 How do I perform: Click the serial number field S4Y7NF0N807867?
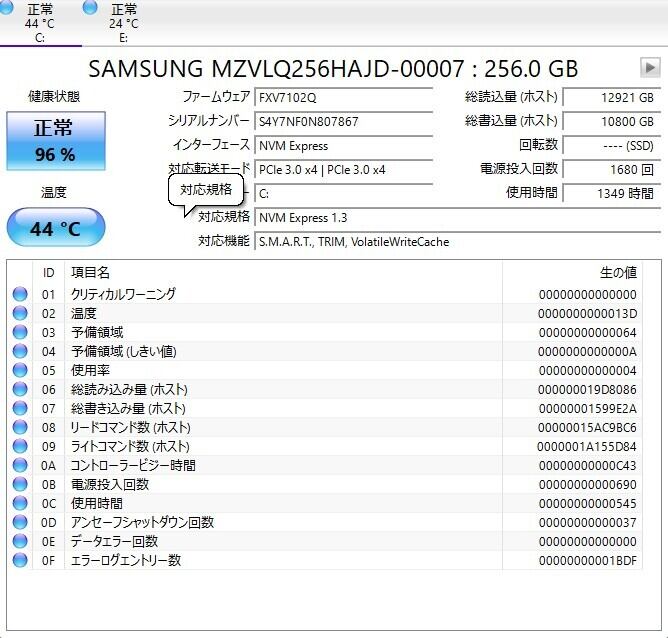[343, 121]
